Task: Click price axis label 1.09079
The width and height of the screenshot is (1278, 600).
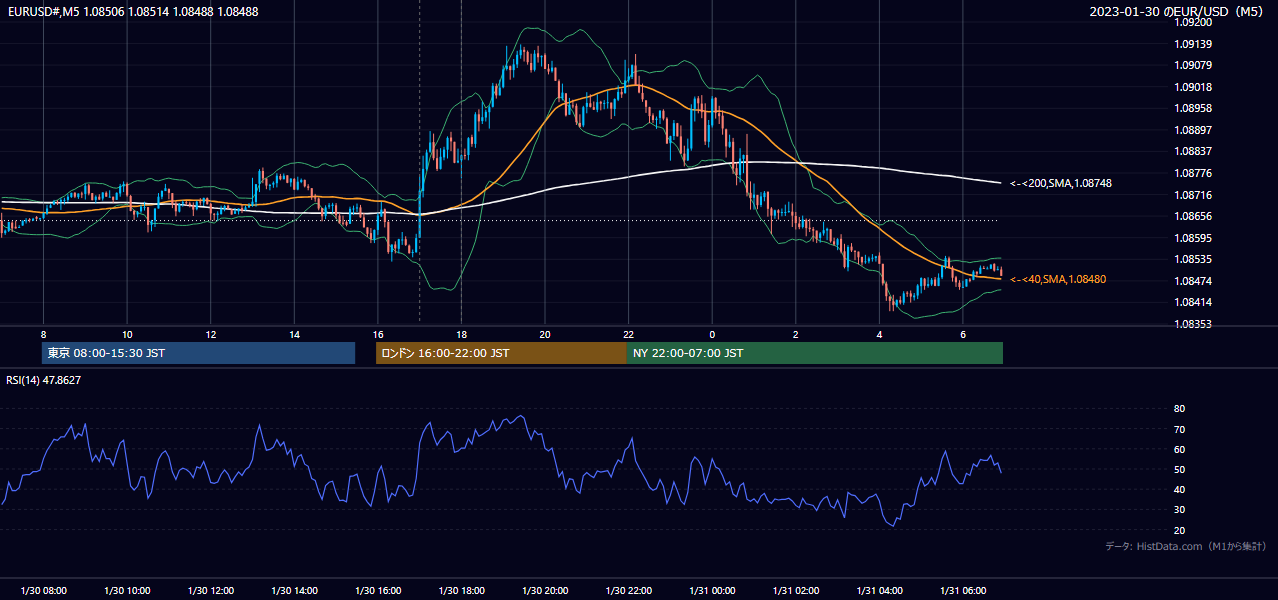Action: click(x=1193, y=65)
